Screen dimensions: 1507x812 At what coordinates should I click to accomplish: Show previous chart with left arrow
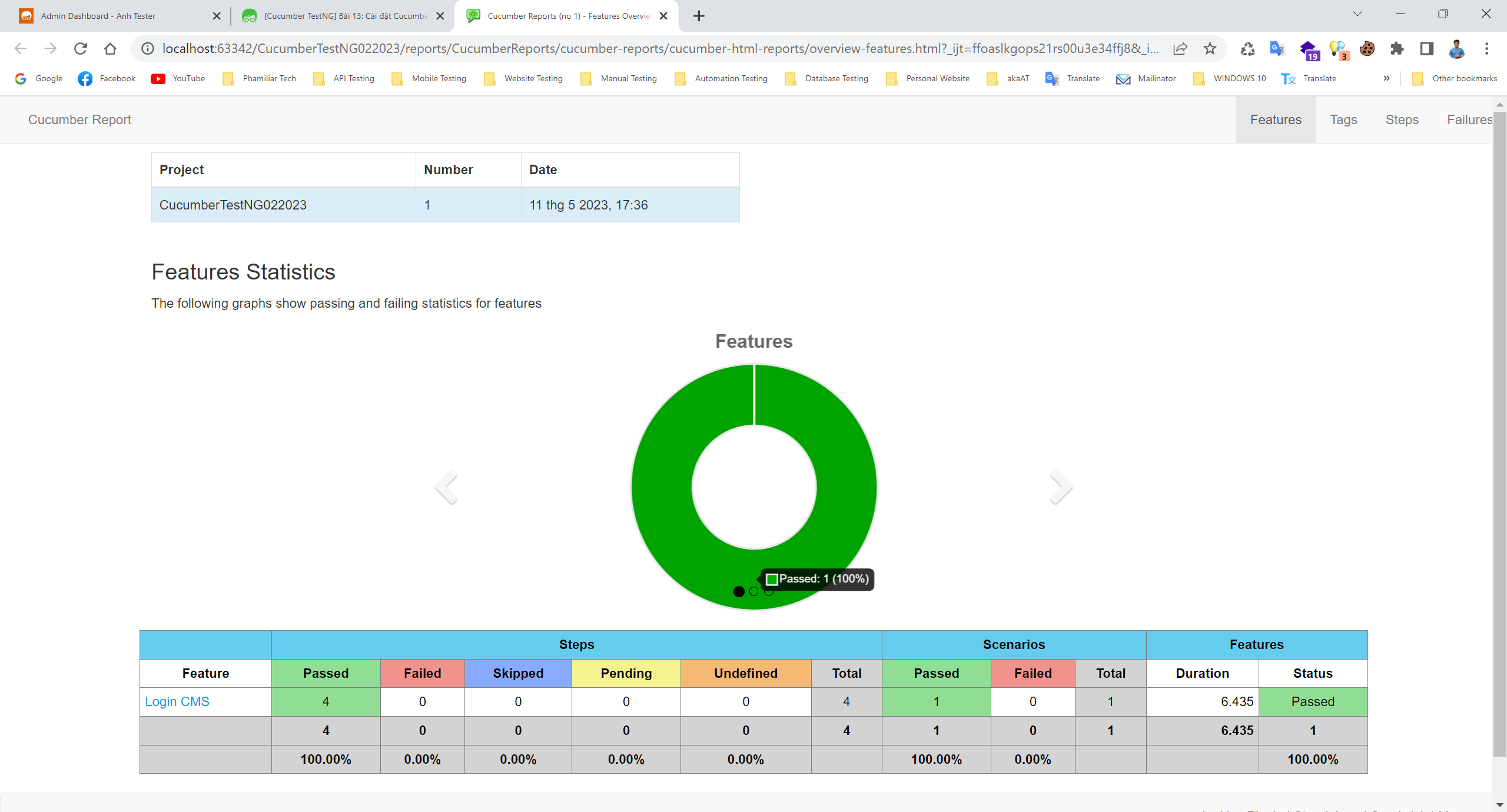[446, 487]
